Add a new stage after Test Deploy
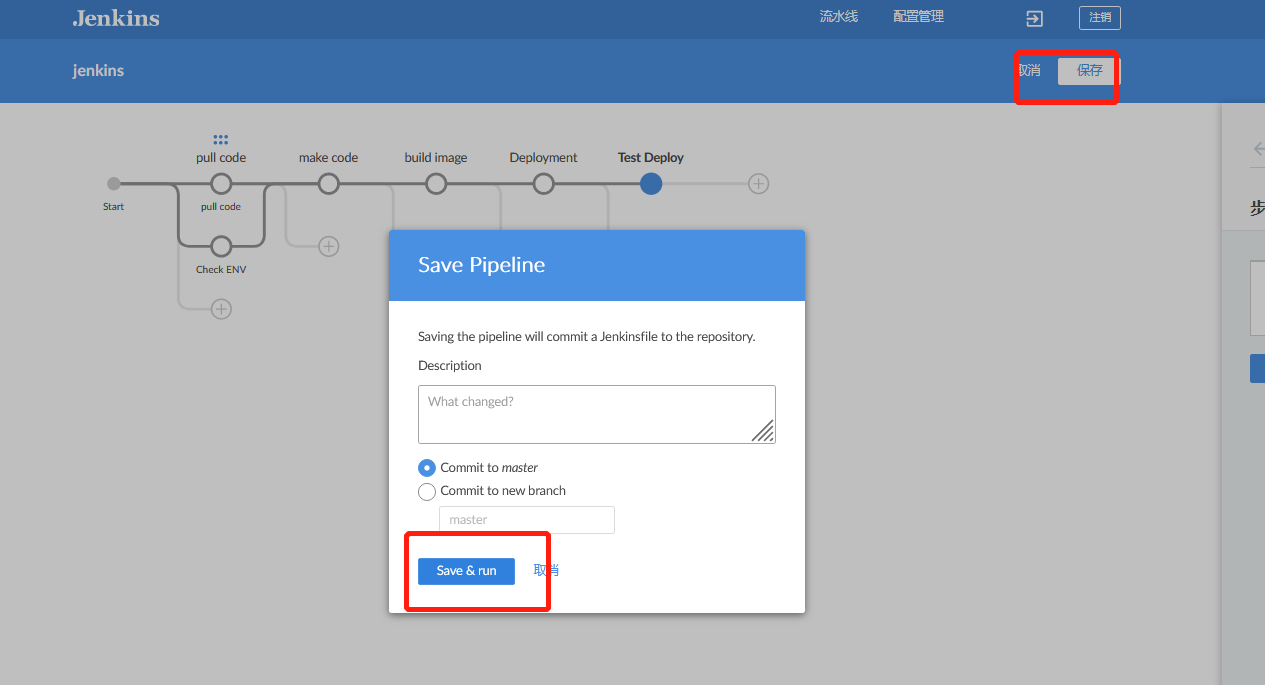This screenshot has width=1265, height=685. click(759, 184)
